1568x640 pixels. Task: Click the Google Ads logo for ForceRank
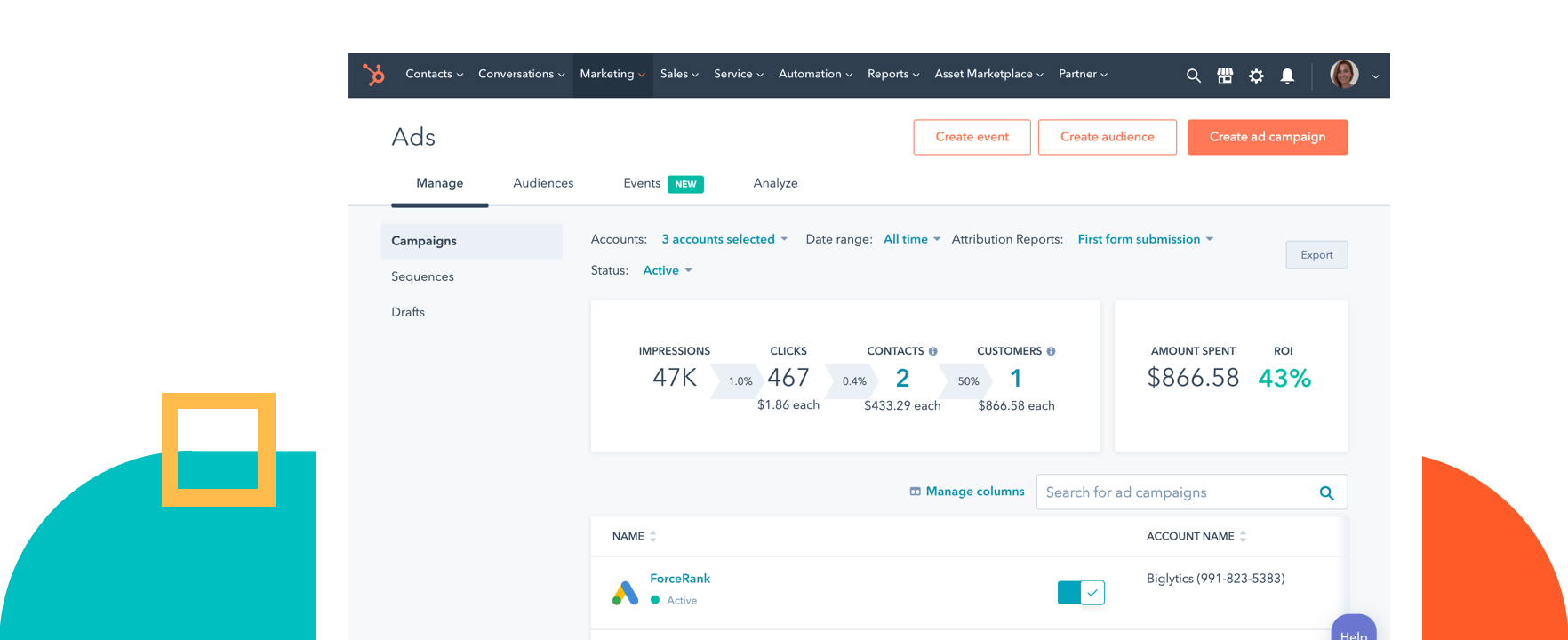tap(626, 592)
